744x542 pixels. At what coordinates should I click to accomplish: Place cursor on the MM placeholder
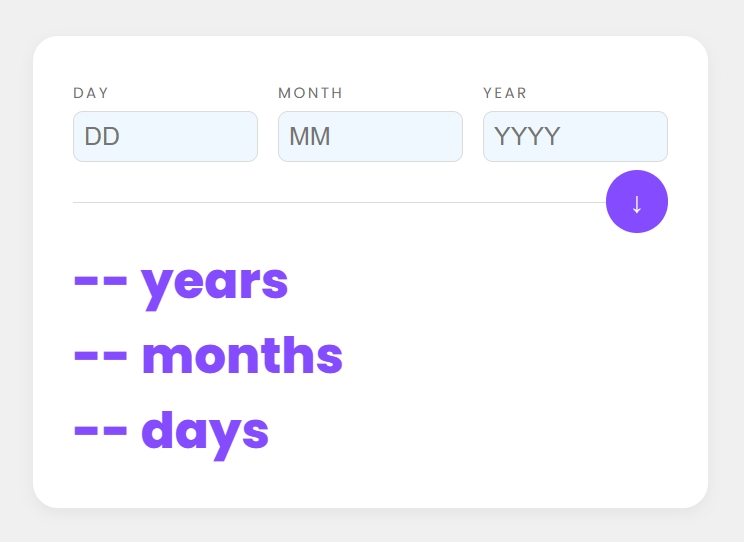pyautogui.click(x=310, y=137)
